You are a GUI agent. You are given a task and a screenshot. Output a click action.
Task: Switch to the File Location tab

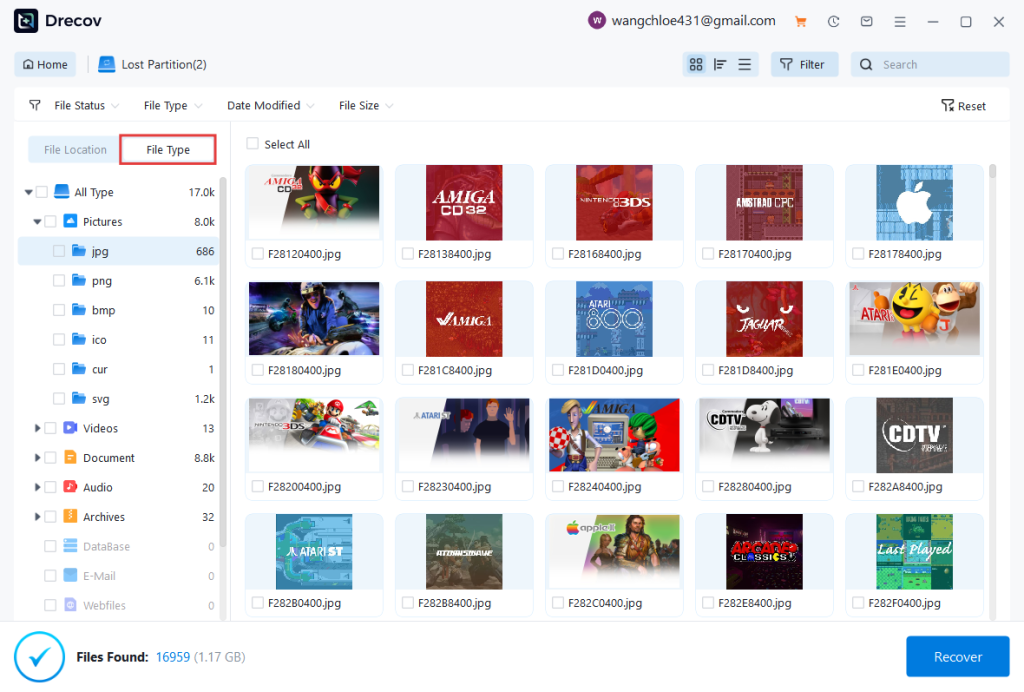pos(75,150)
